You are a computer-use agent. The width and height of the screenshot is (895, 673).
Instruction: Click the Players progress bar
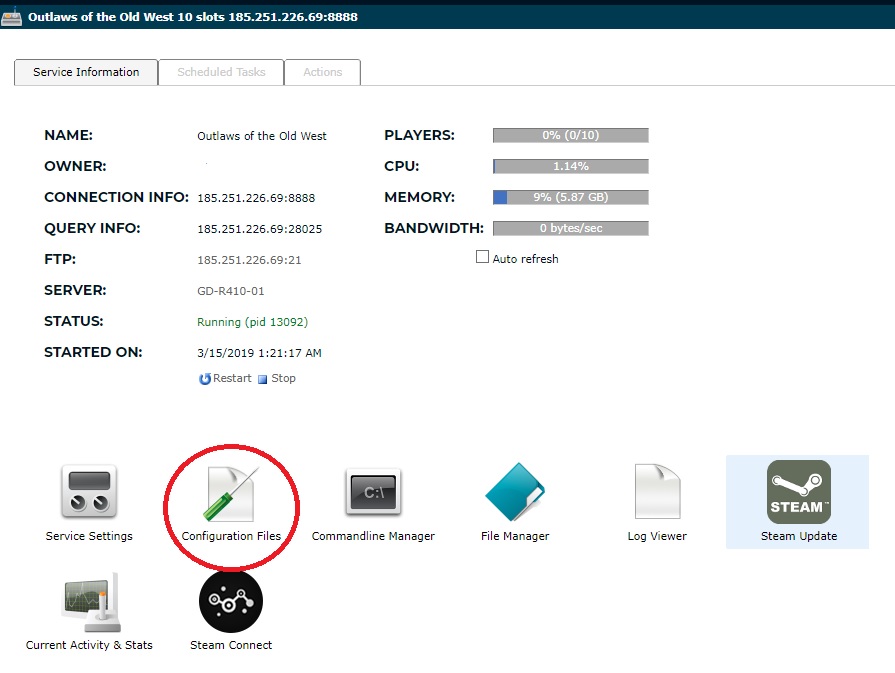coord(570,135)
